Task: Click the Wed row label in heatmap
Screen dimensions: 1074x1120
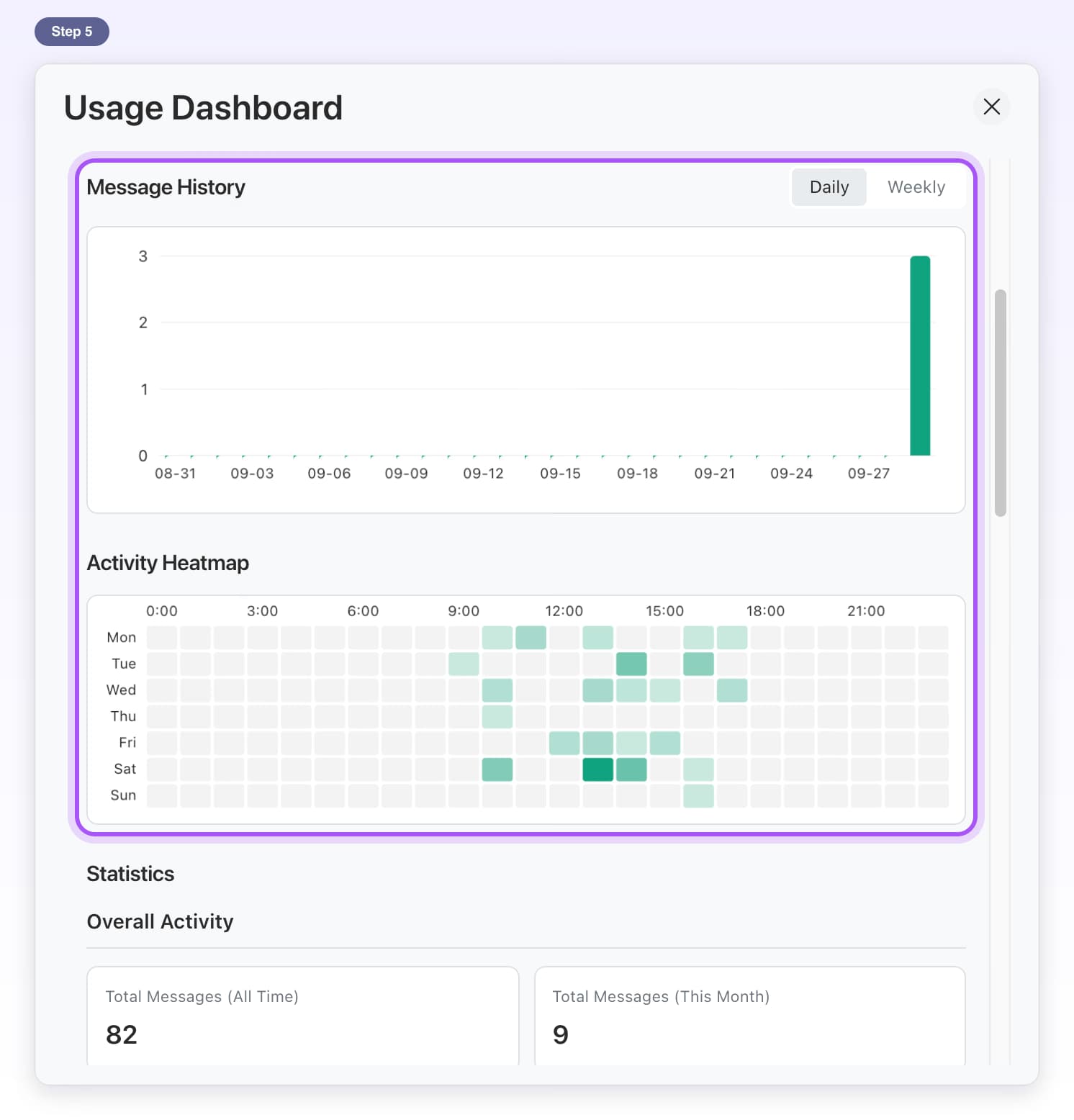Action: pyautogui.click(x=121, y=690)
